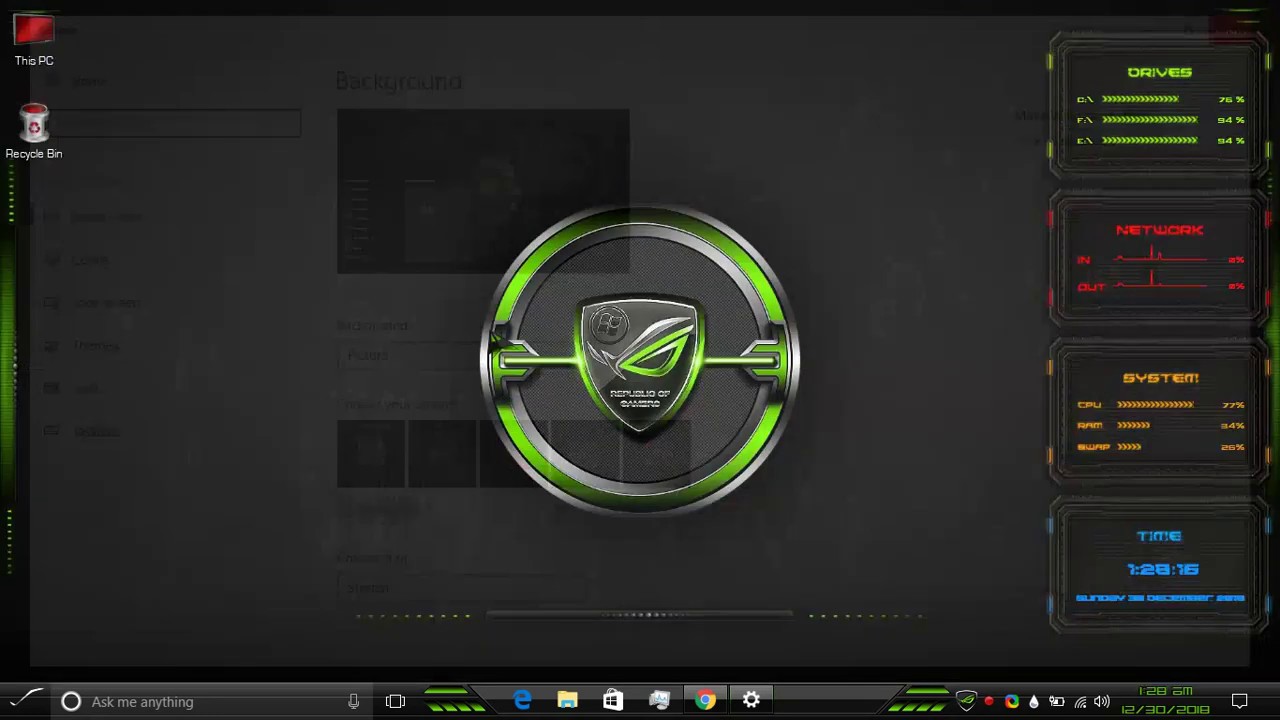Open the Microsoft Store taskbar icon
Image resolution: width=1280 pixels, height=720 pixels.
[612, 701]
